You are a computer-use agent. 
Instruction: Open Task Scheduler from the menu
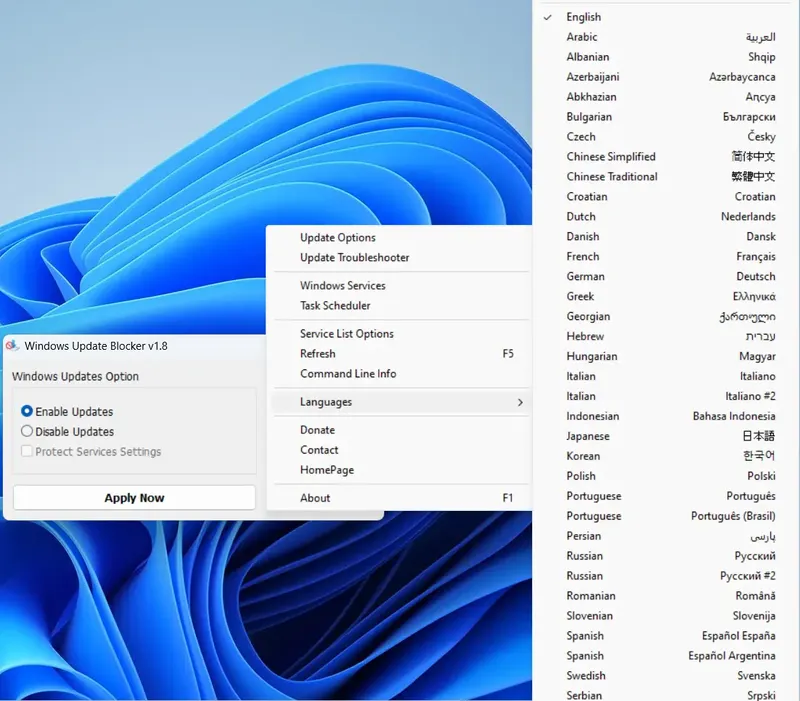[x=401, y=305]
